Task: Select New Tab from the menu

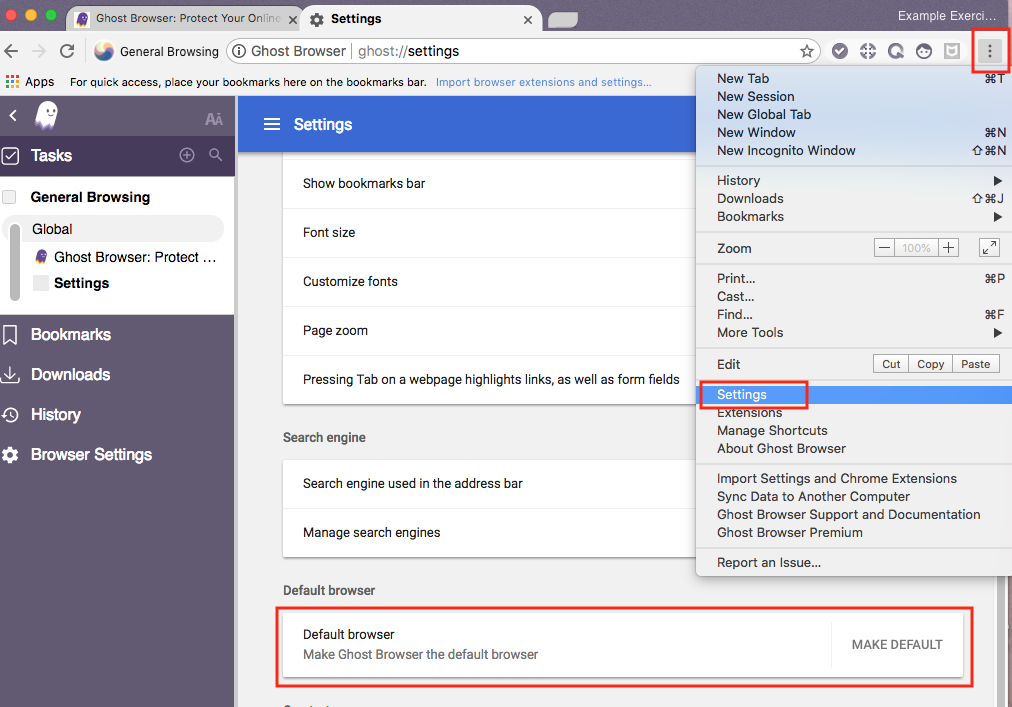Action: coord(854,79)
